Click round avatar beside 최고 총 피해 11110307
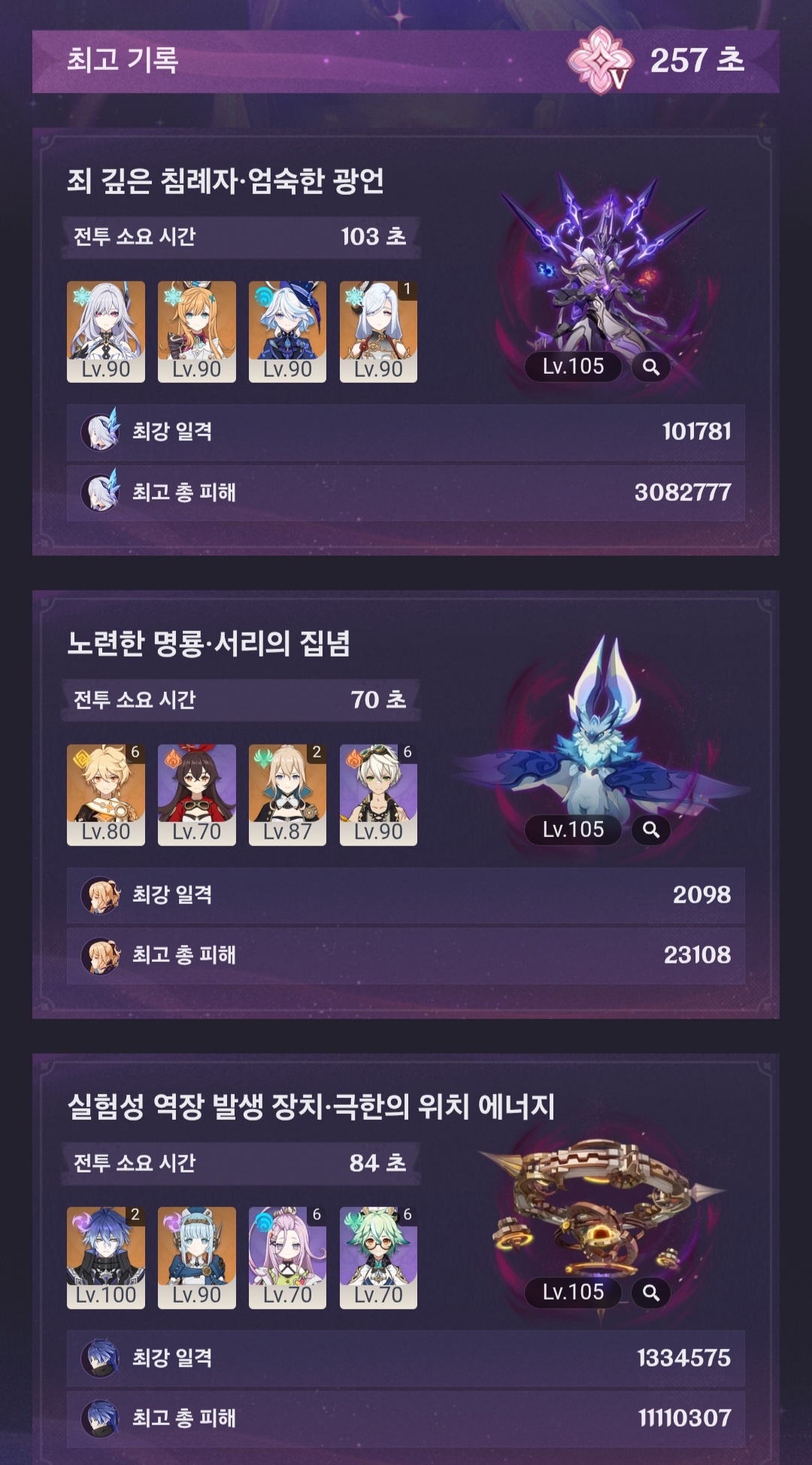This screenshot has width=812, height=1465. pyautogui.click(x=101, y=1418)
